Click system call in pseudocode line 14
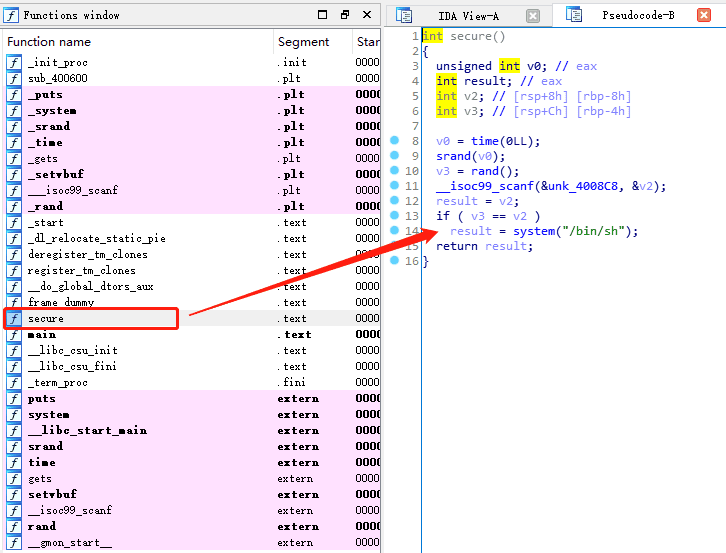726x553 pixels. [x=534, y=231]
